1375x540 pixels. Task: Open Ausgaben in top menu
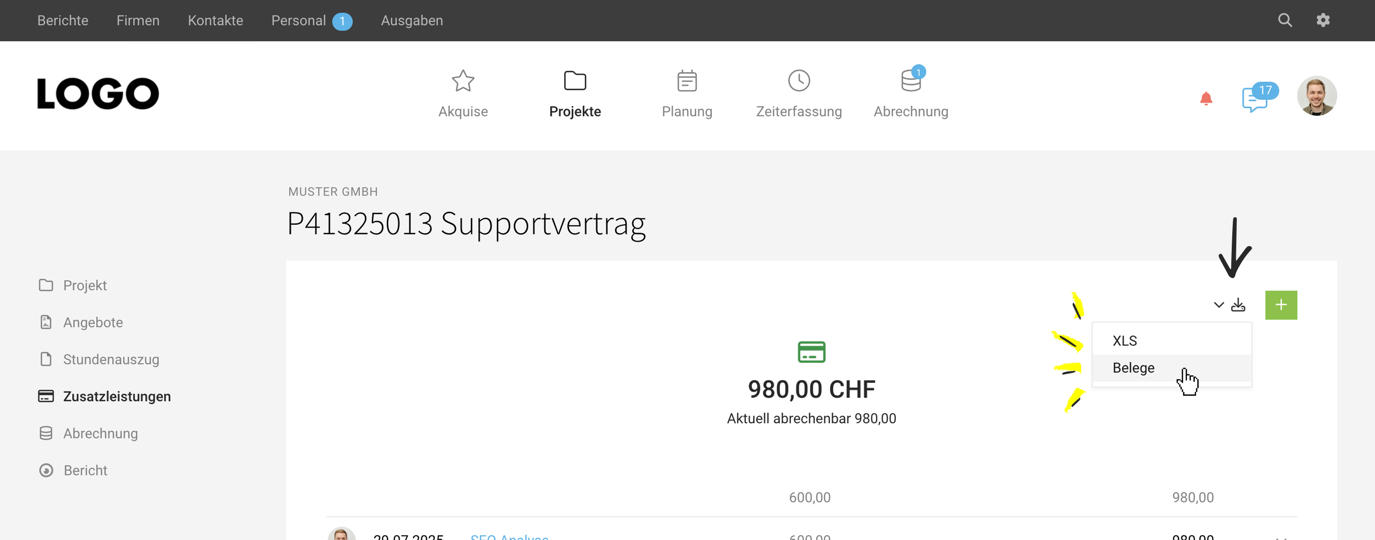(x=412, y=20)
